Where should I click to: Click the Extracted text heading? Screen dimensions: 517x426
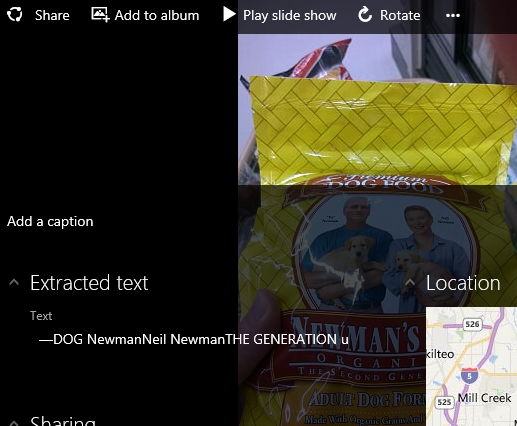point(89,283)
